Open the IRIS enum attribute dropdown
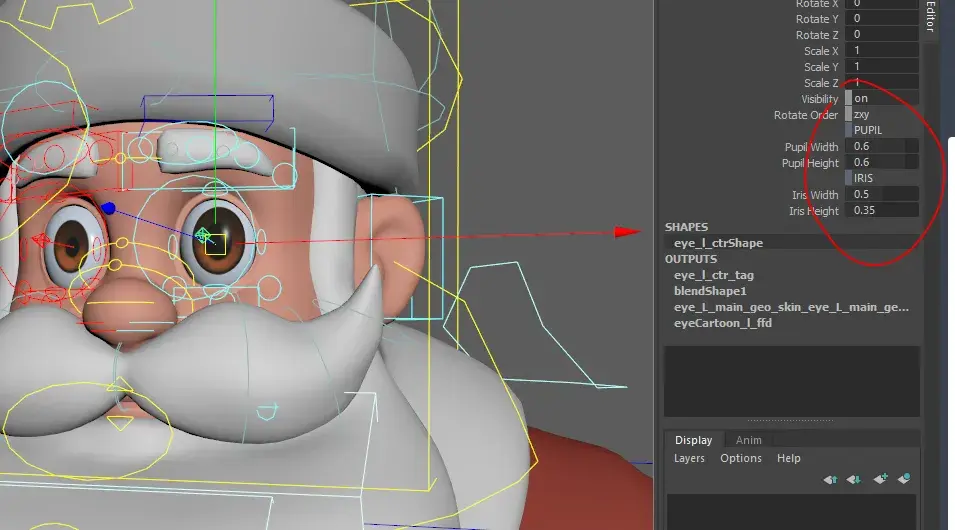955x530 pixels. 882,178
